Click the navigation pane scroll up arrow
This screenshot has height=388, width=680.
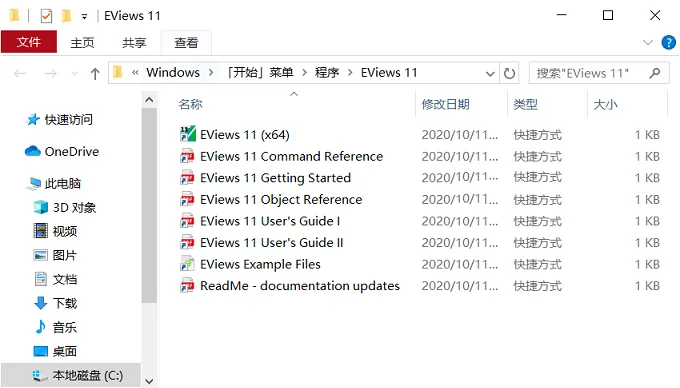point(149,100)
